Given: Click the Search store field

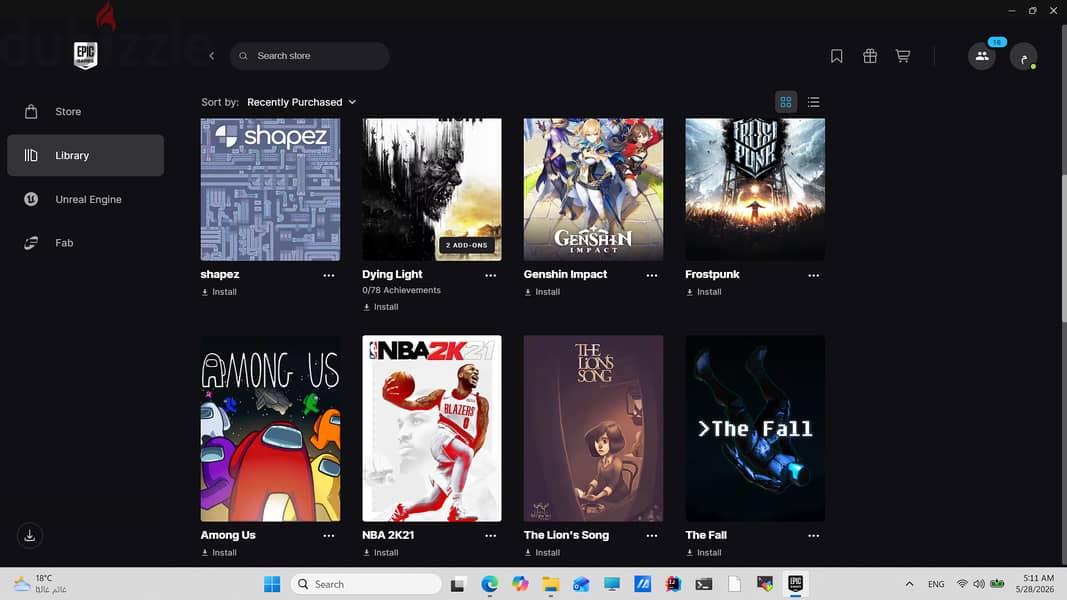Looking at the screenshot, I should coord(310,56).
